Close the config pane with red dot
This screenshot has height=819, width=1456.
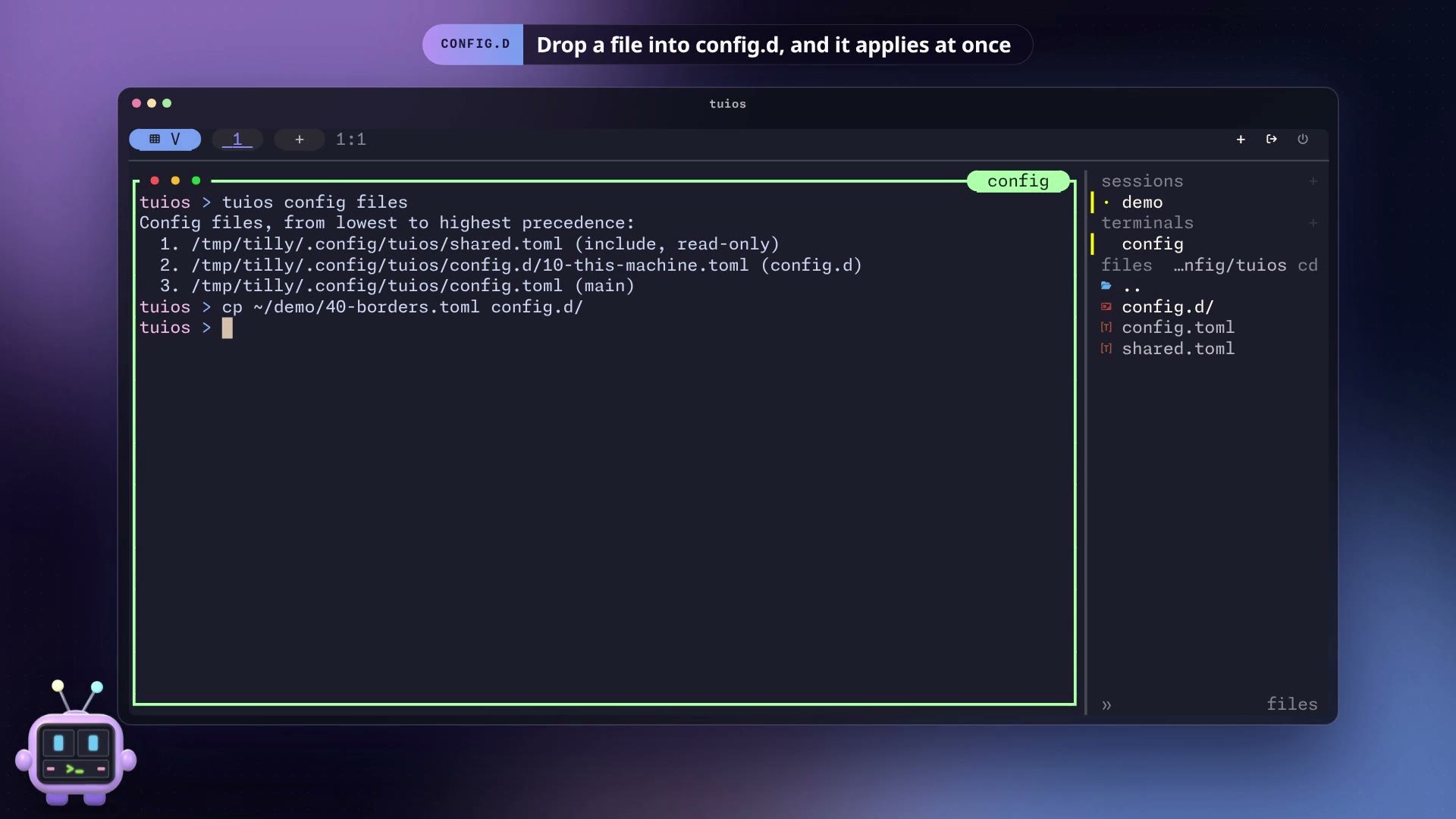(155, 180)
